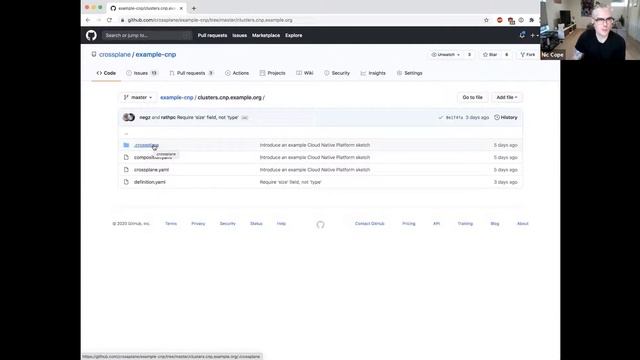Open Privacy link in footer
Screen dimensions: 640x360
[x=198, y=224]
